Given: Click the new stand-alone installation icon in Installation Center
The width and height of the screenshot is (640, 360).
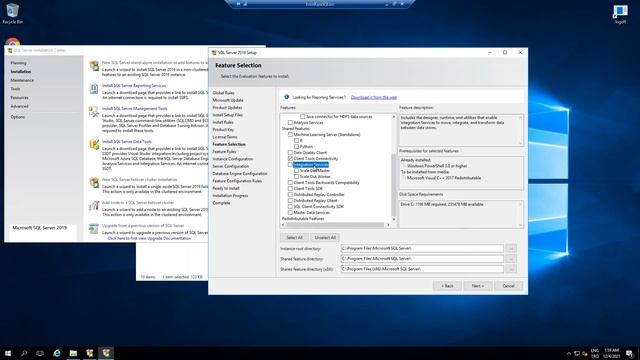Looking at the screenshot, I should (94, 65).
